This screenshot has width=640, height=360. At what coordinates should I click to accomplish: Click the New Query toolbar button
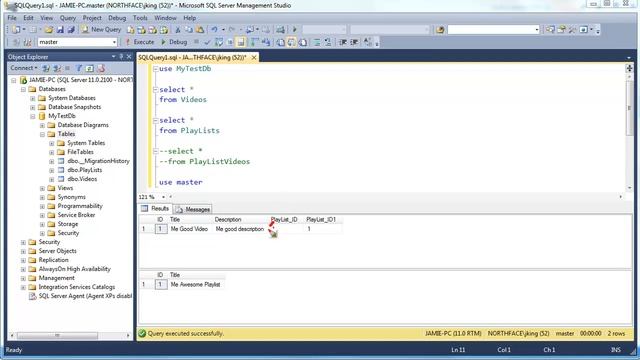101,29
